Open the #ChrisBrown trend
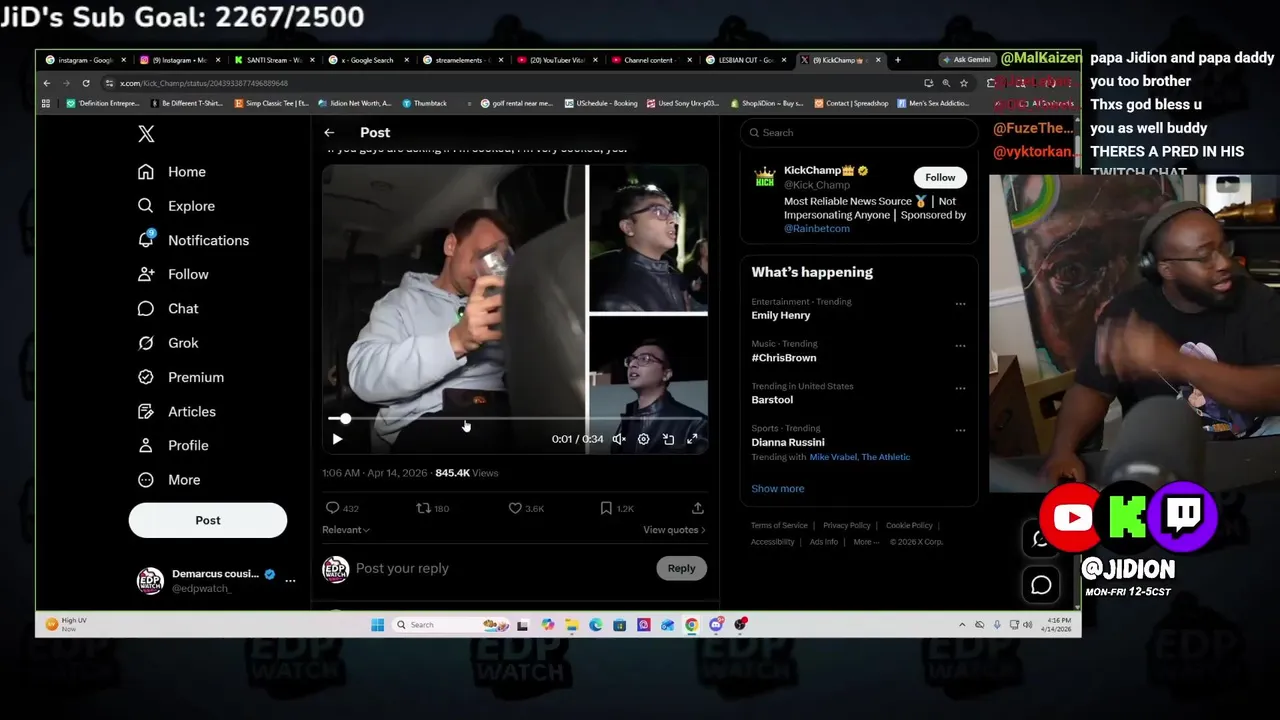 (784, 358)
